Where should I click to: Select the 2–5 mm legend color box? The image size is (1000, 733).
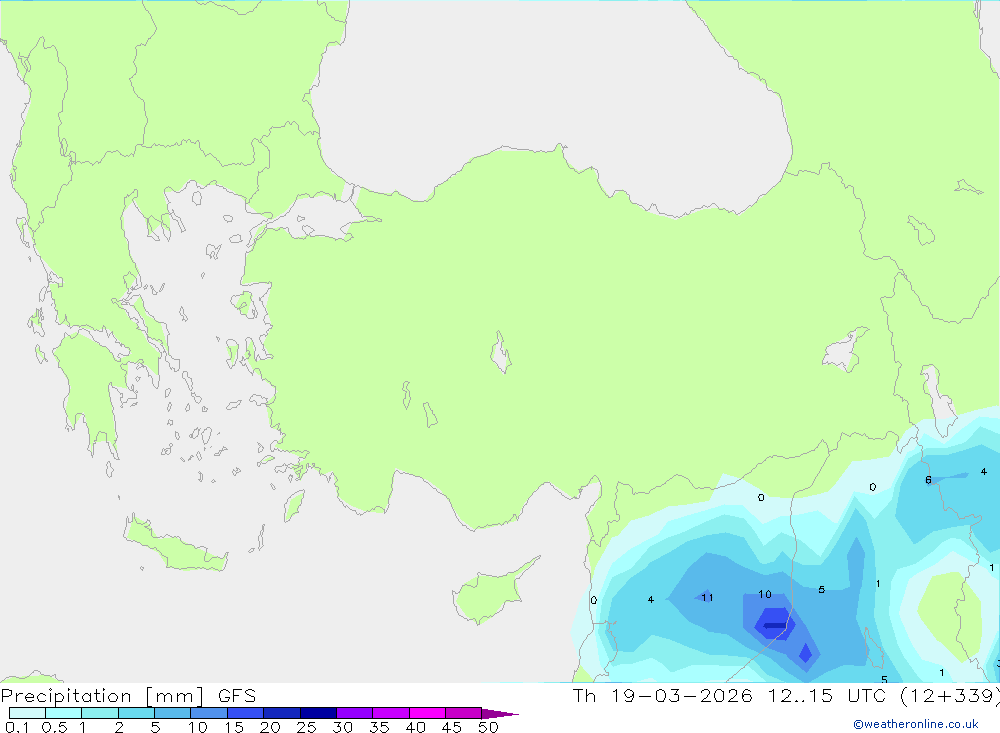click(x=136, y=713)
